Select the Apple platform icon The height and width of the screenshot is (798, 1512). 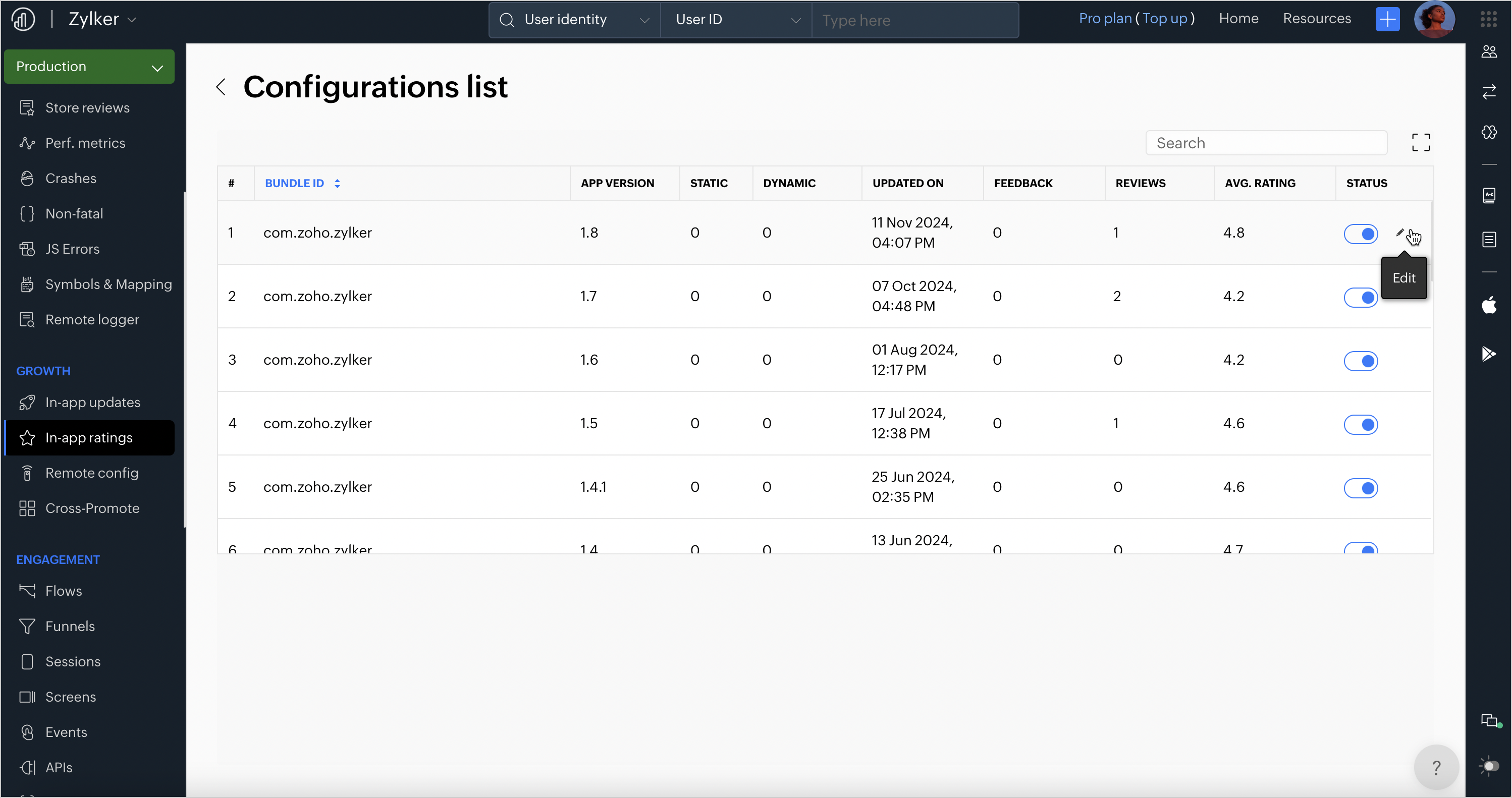[x=1489, y=305]
